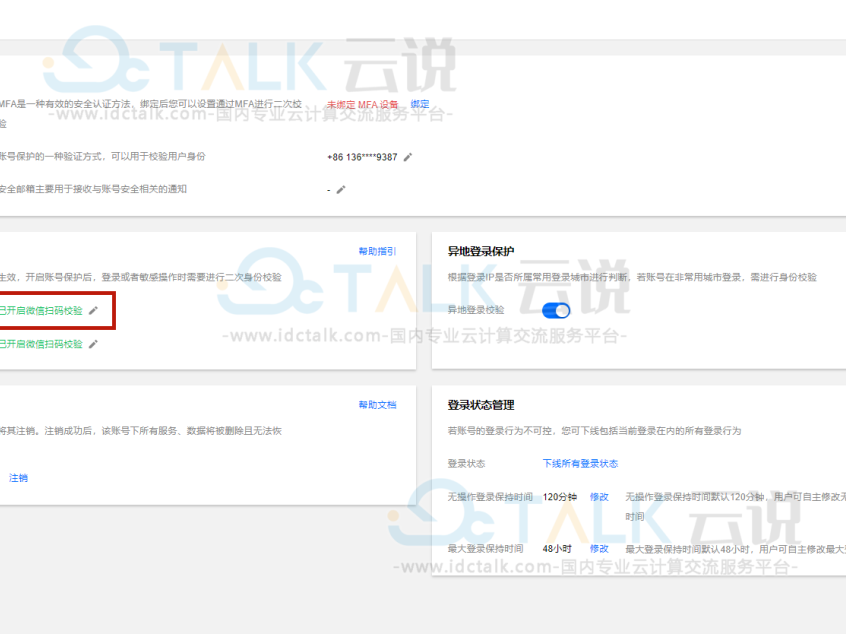Select the 登录状态 label
Screen dimensions: 846x634
[466, 463]
